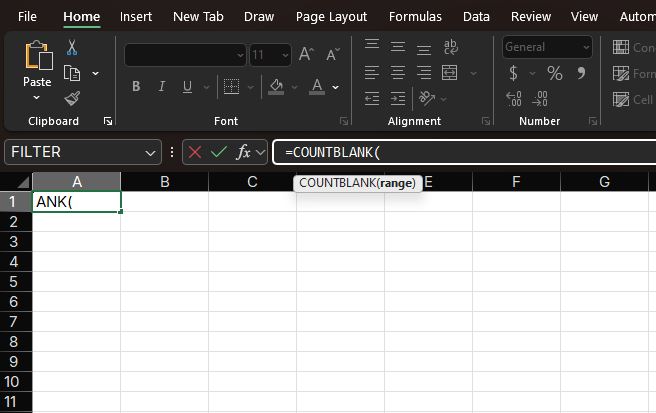Viewport: 656px width, 413px height.
Task: Expand Copy options arrow
Action: click(95, 73)
